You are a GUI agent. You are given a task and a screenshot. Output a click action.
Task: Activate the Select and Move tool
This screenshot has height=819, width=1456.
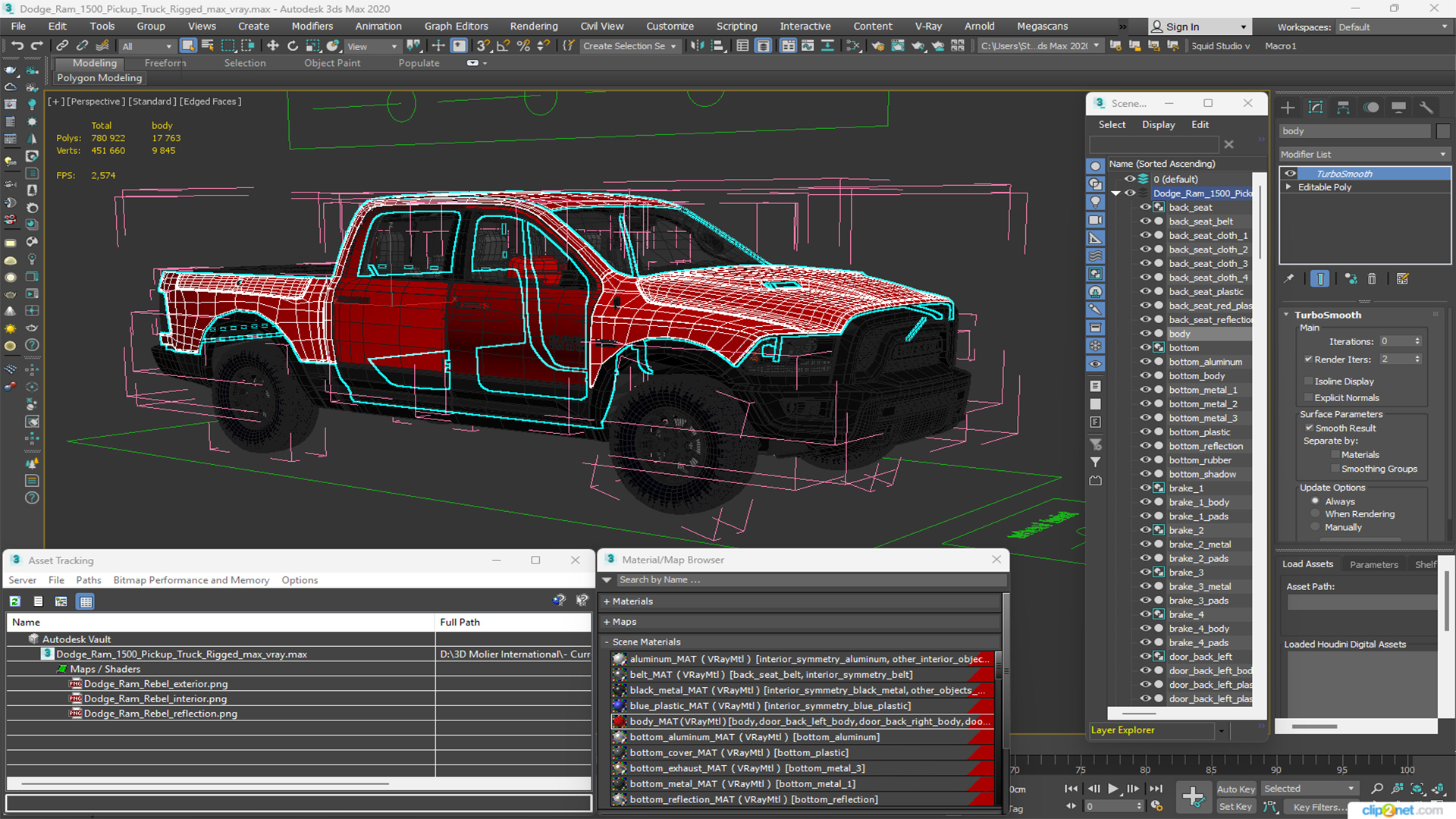pos(273,46)
